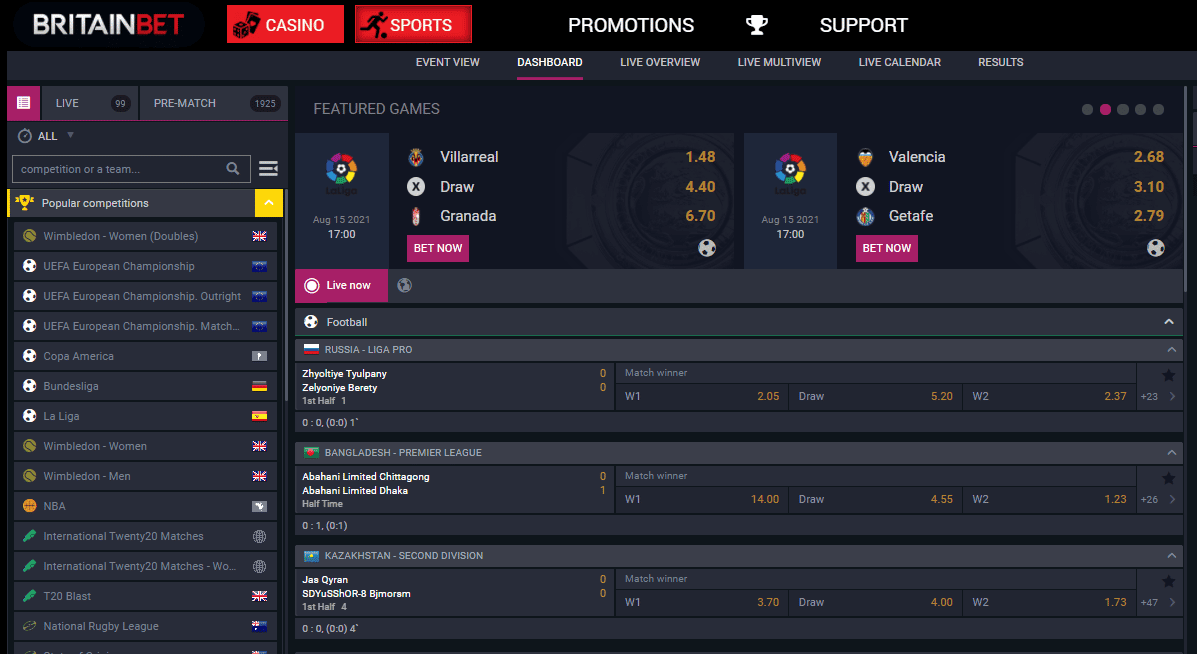Click the list view icon beside LIVE tab
The width and height of the screenshot is (1197, 654).
[23, 103]
